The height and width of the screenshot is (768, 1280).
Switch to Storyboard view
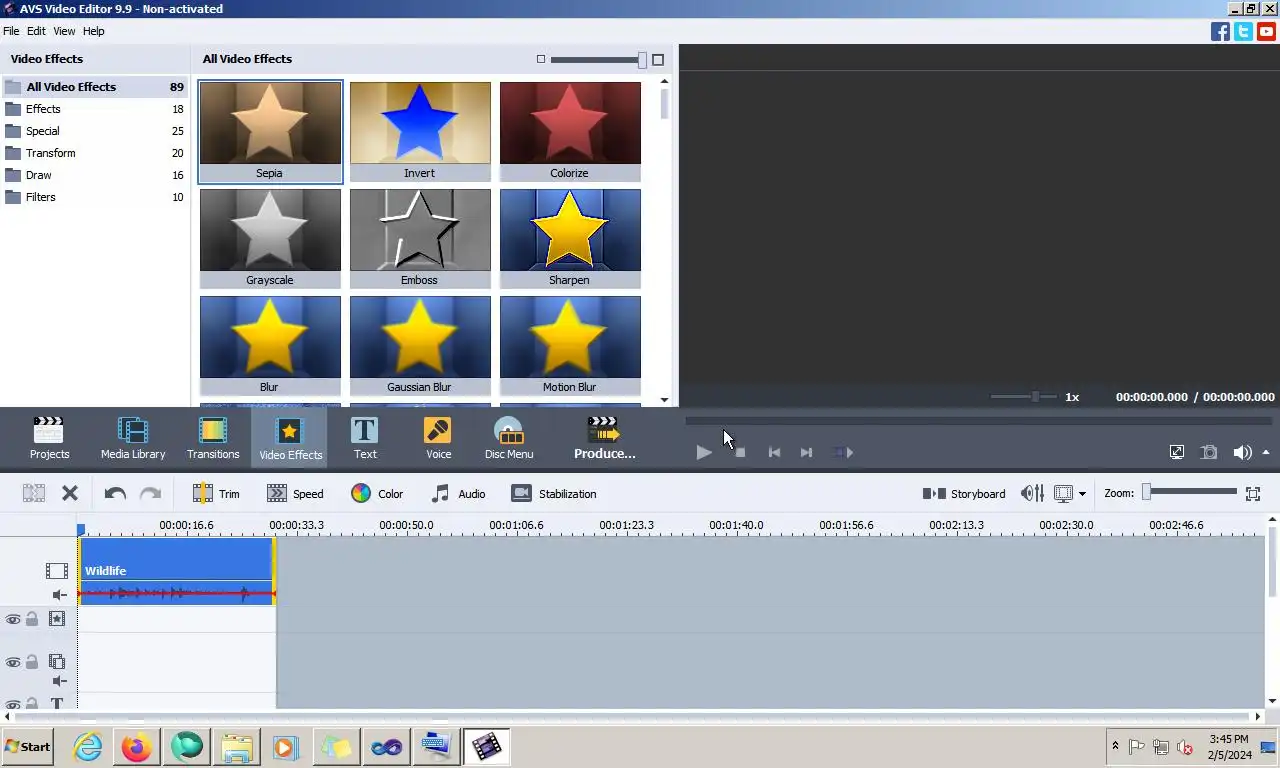click(964, 494)
